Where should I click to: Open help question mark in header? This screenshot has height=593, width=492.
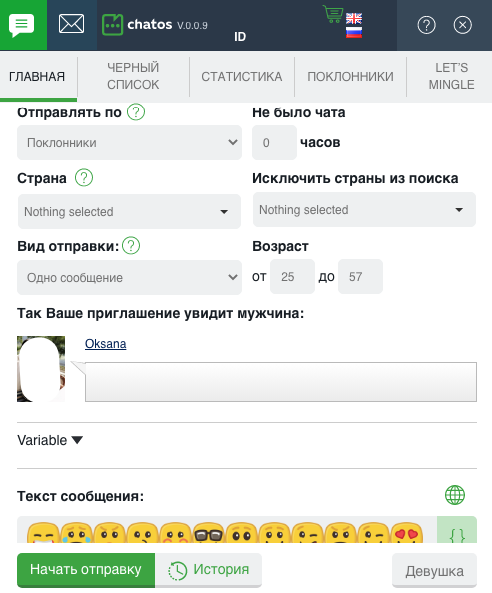(426, 25)
